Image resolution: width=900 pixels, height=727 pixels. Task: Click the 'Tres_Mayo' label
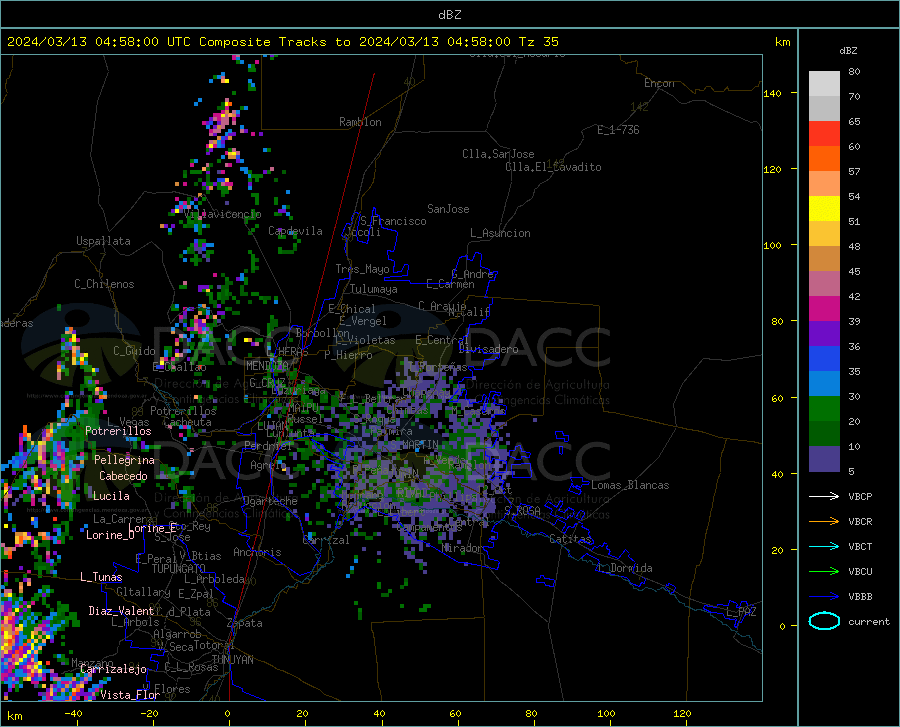pos(362,269)
